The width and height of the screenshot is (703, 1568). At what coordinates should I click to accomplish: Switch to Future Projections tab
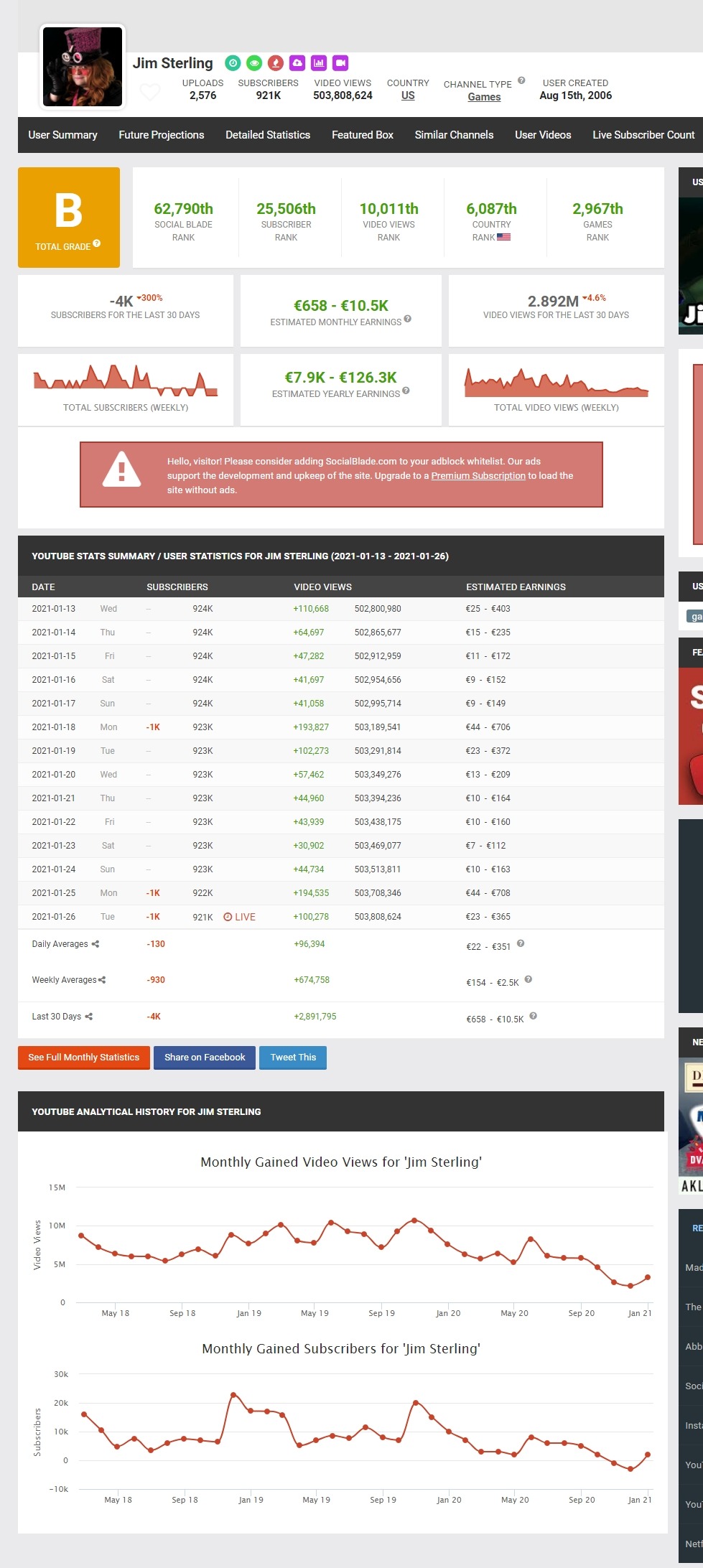click(x=162, y=135)
